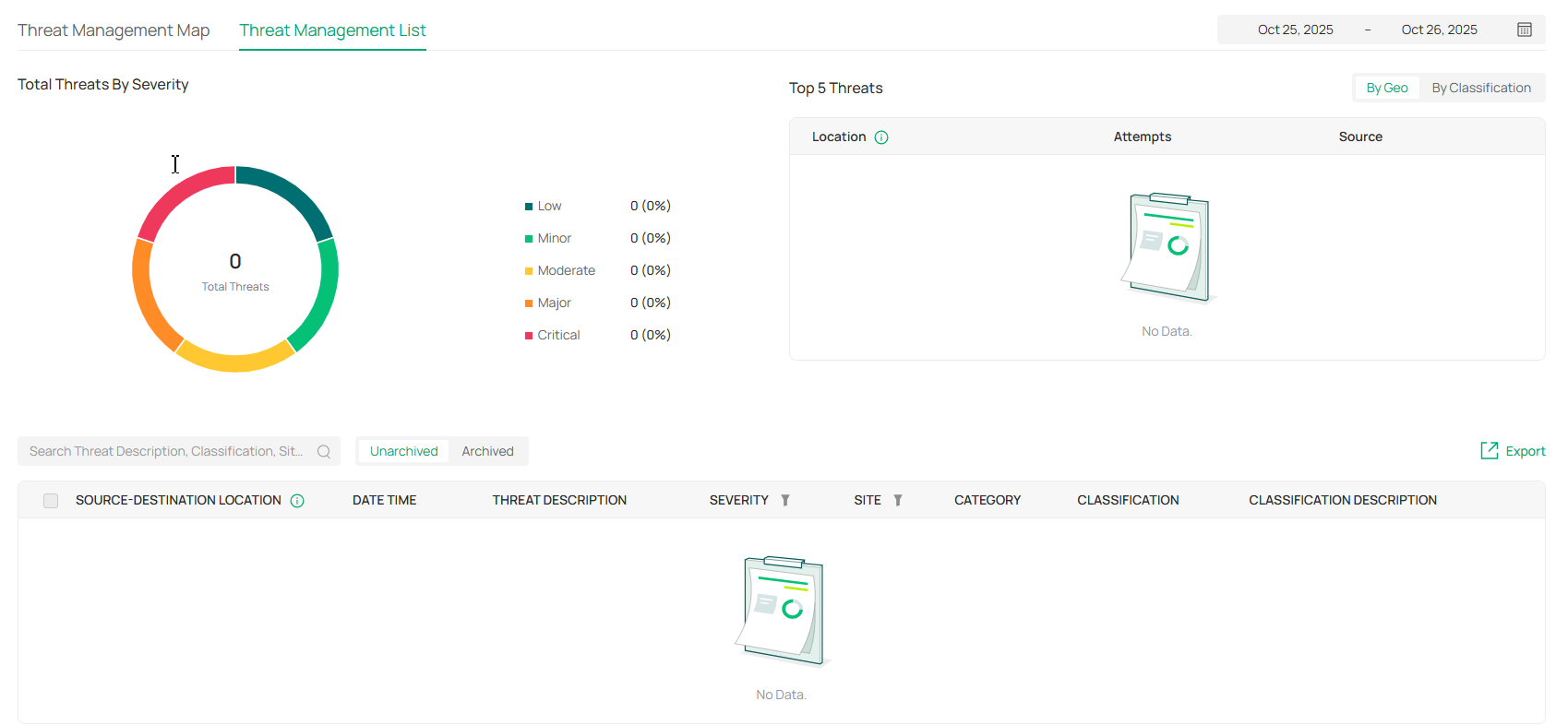The width and height of the screenshot is (1568, 725).
Task: Click the Source column header
Action: click(x=1360, y=137)
